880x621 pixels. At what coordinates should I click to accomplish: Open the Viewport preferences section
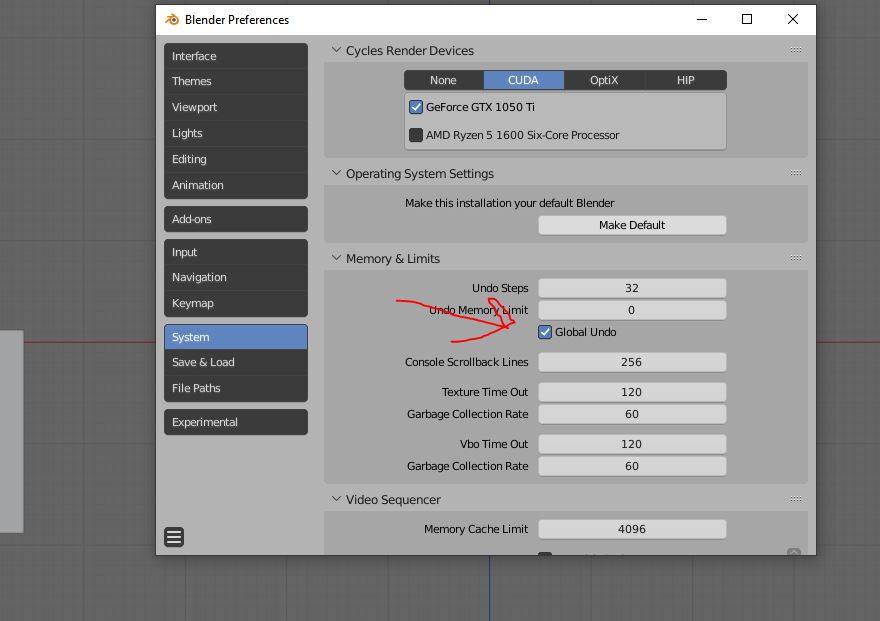236,107
